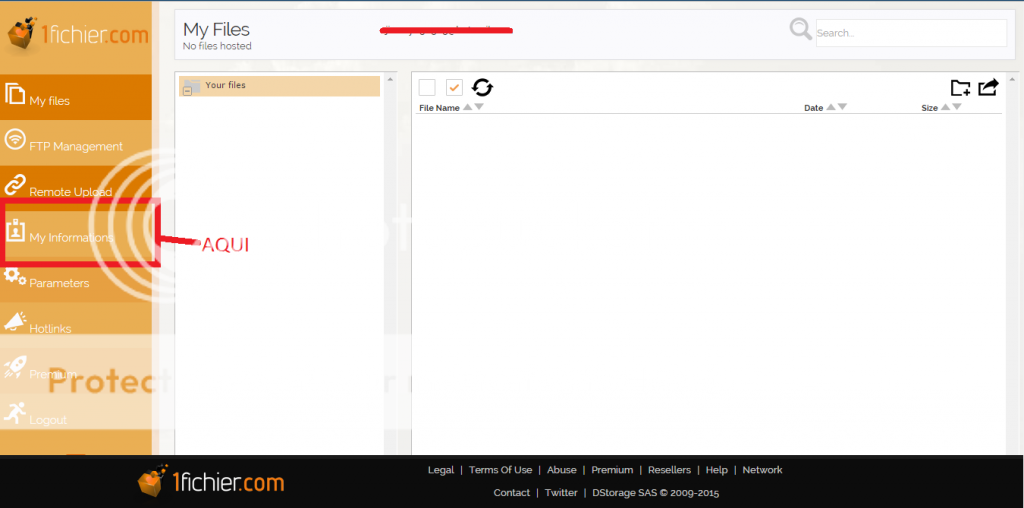The height and width of the screenshot is (508, 1024).
Task: Sort Size ascending arrow
Action: pos(944,107)
